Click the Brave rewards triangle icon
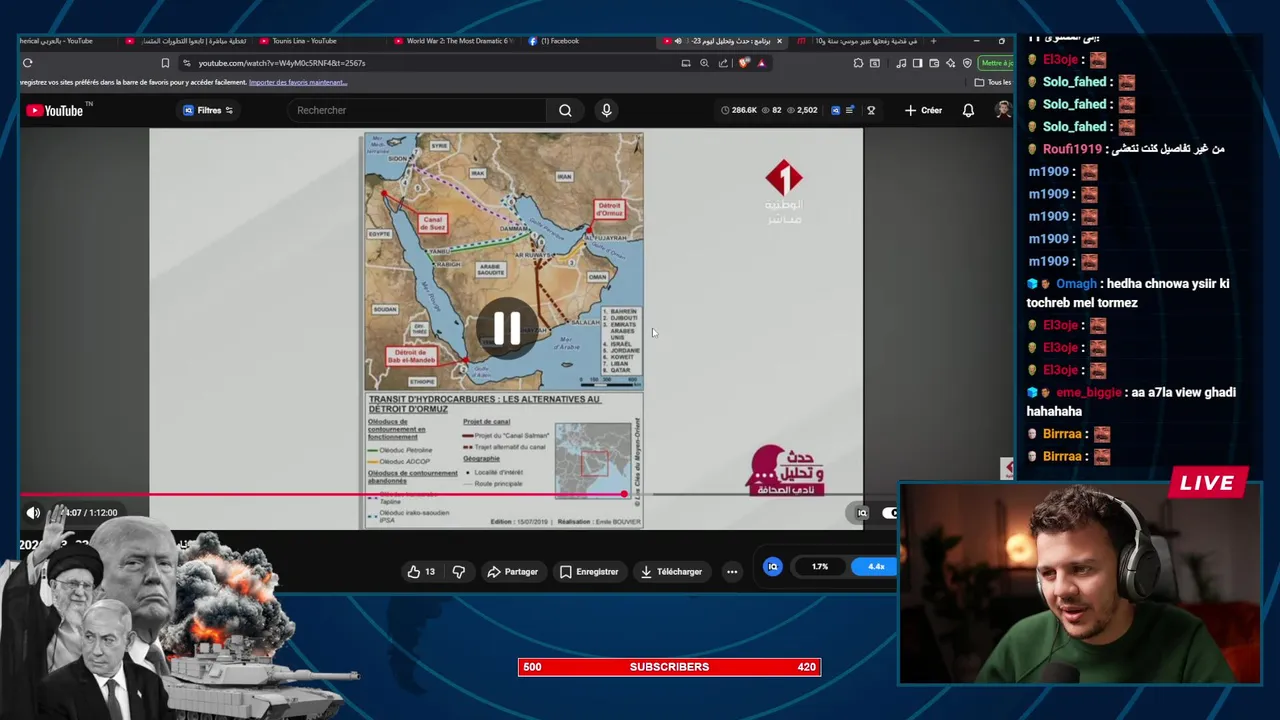The image size is (1280, 720). [x=761, y=63]
